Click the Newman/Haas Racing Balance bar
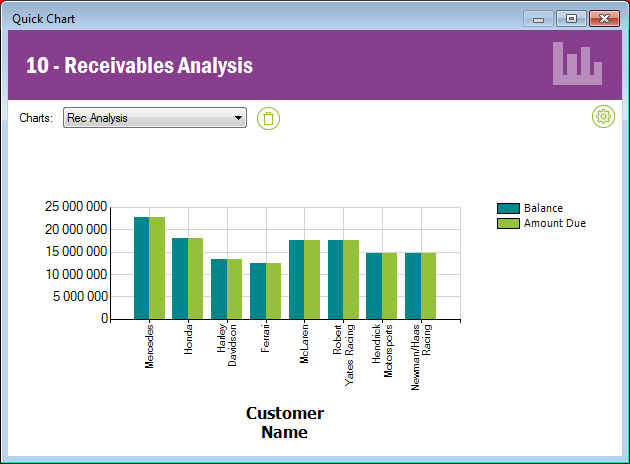The image size is (630, 464). pos(413,286)
